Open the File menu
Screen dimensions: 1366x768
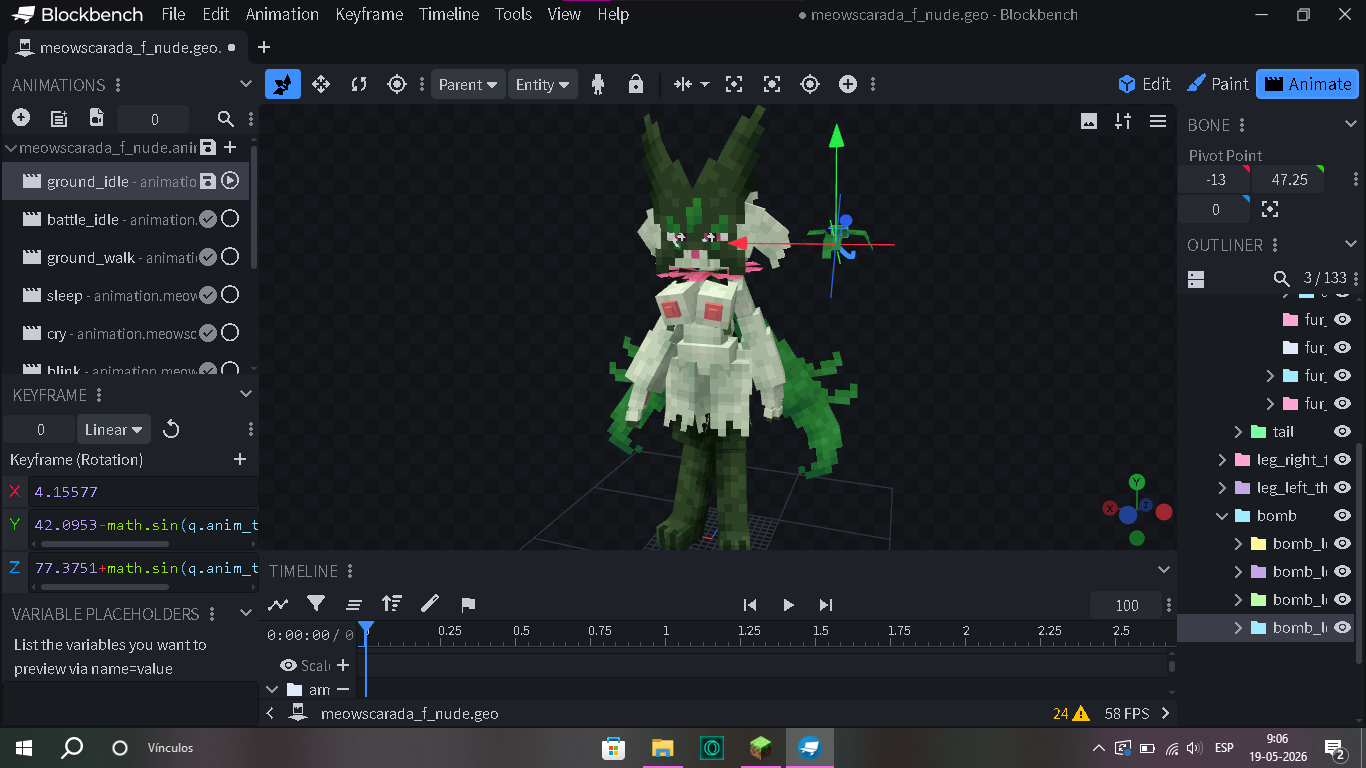[173, 14]
